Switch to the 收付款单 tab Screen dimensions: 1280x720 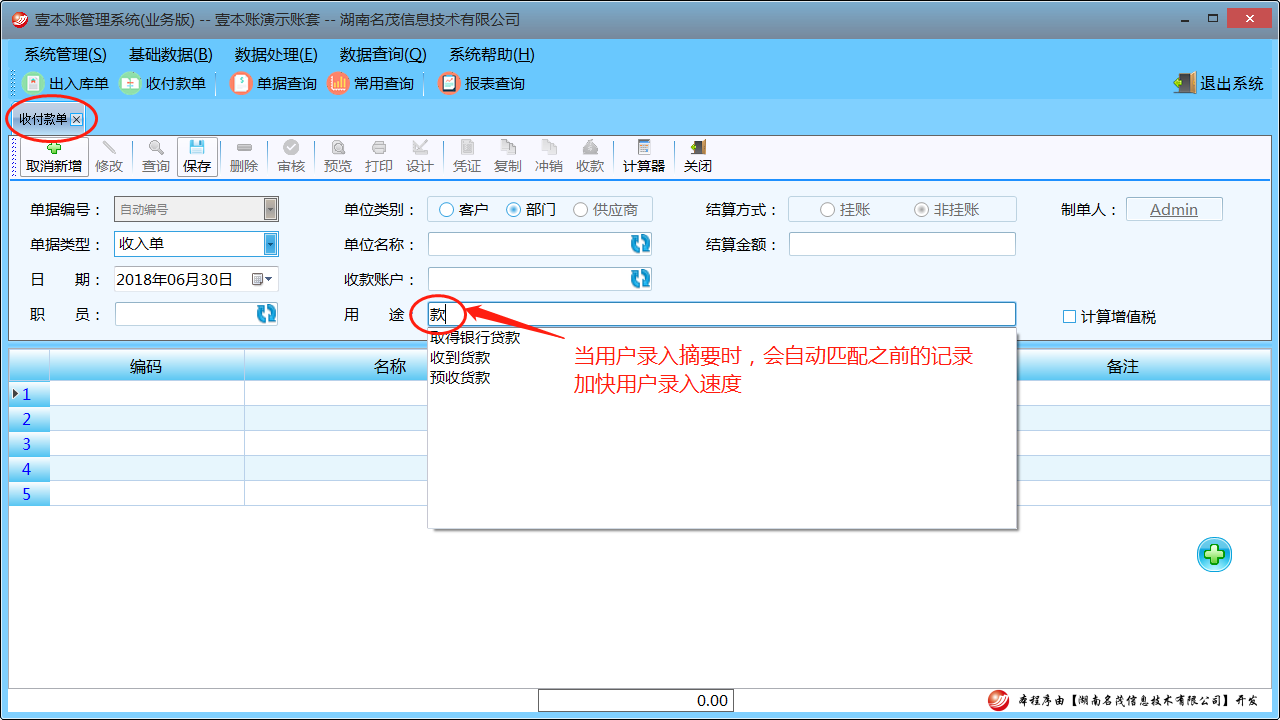coord(43,120)
